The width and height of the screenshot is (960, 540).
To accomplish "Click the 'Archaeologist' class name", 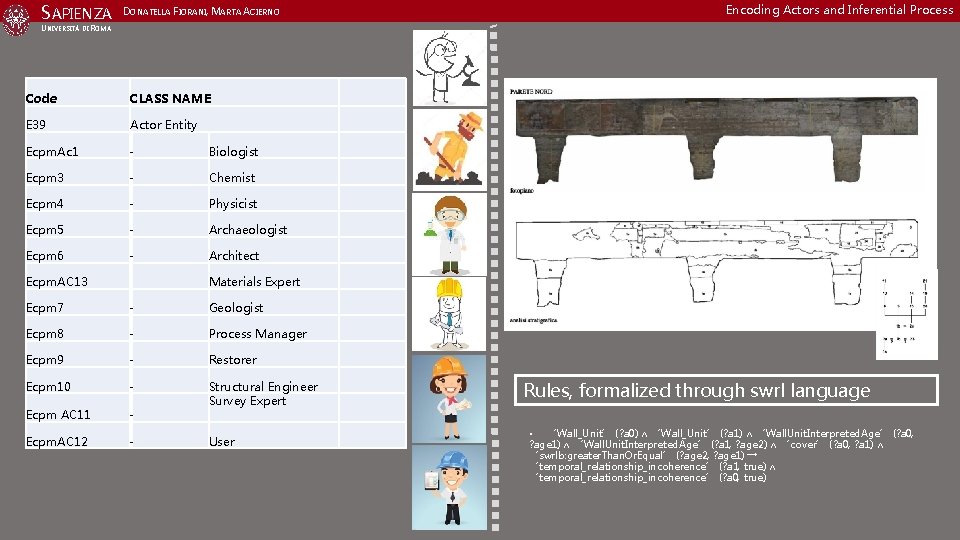I will point(248,230).
